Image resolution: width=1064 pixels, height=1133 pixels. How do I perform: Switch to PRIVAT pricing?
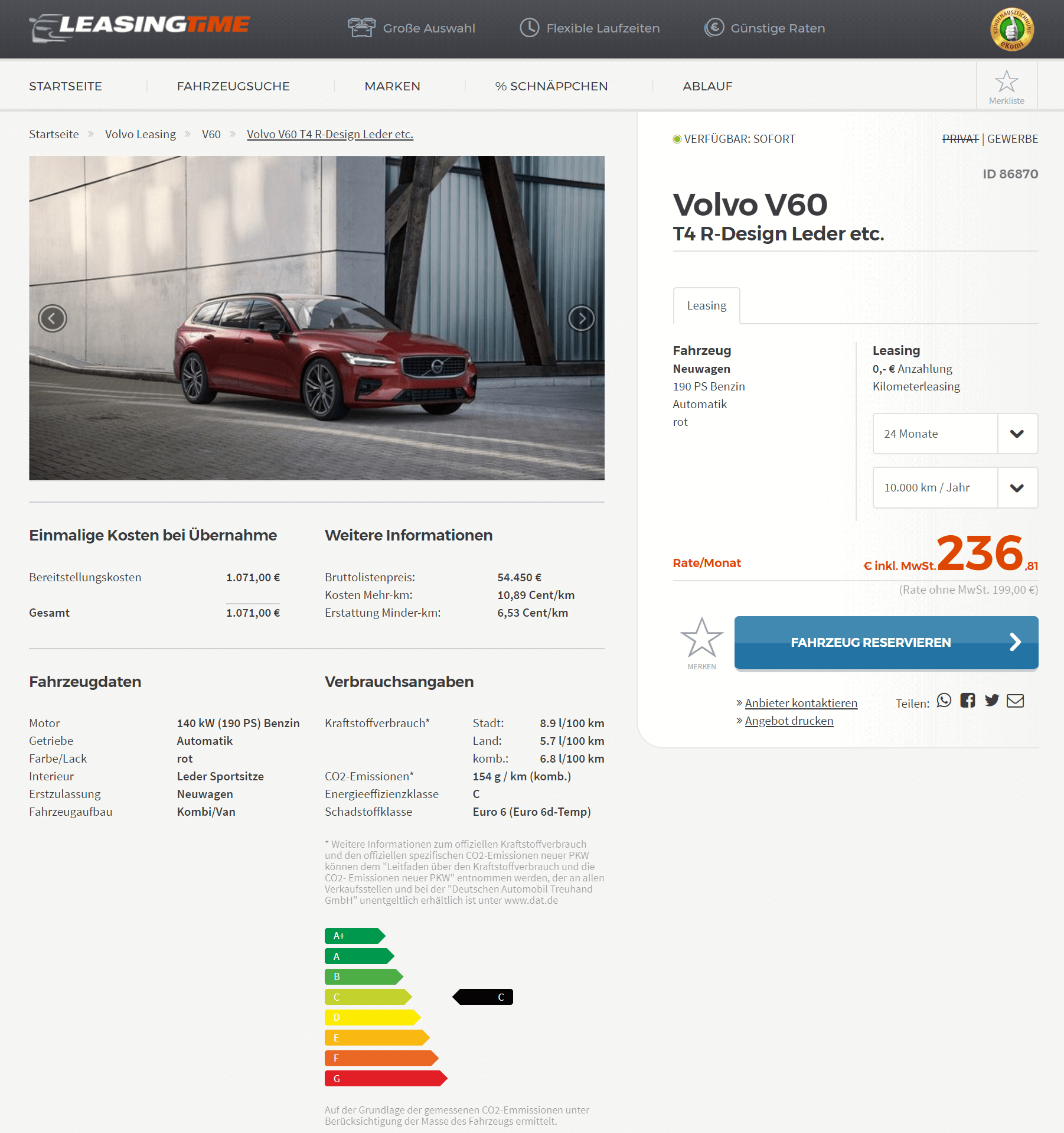tap(960, 139)
